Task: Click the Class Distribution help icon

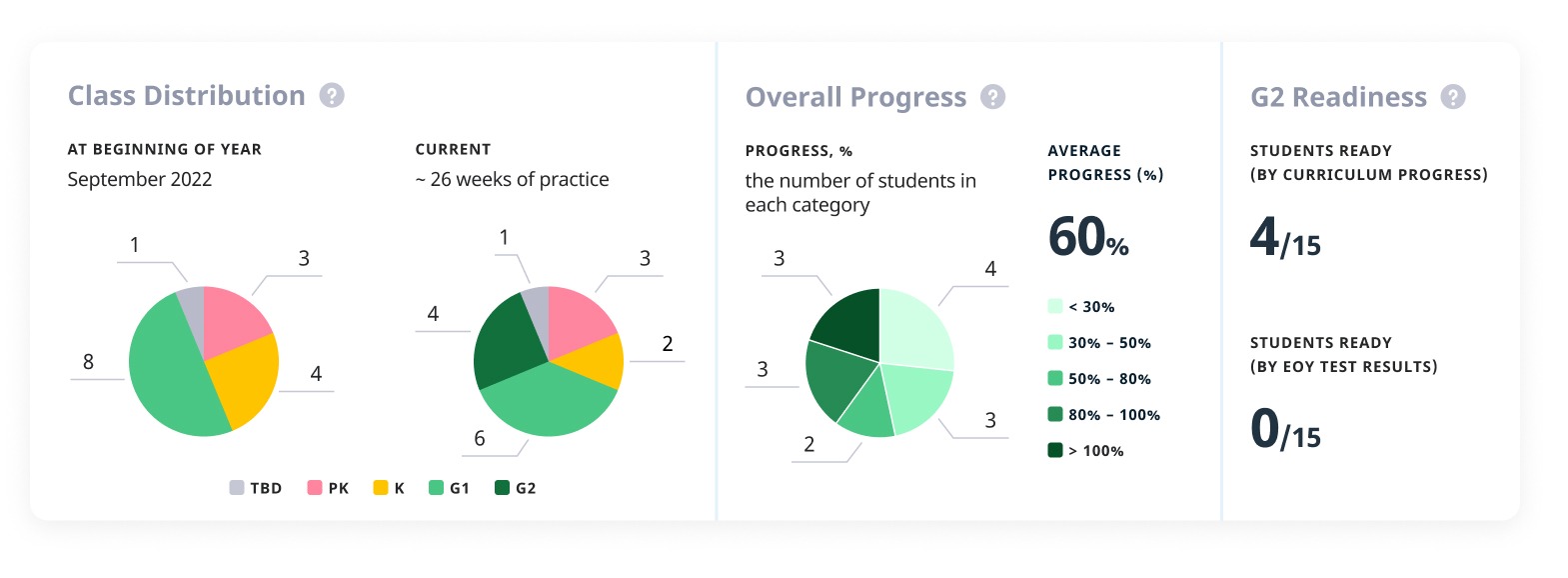Action: [332, 95]
